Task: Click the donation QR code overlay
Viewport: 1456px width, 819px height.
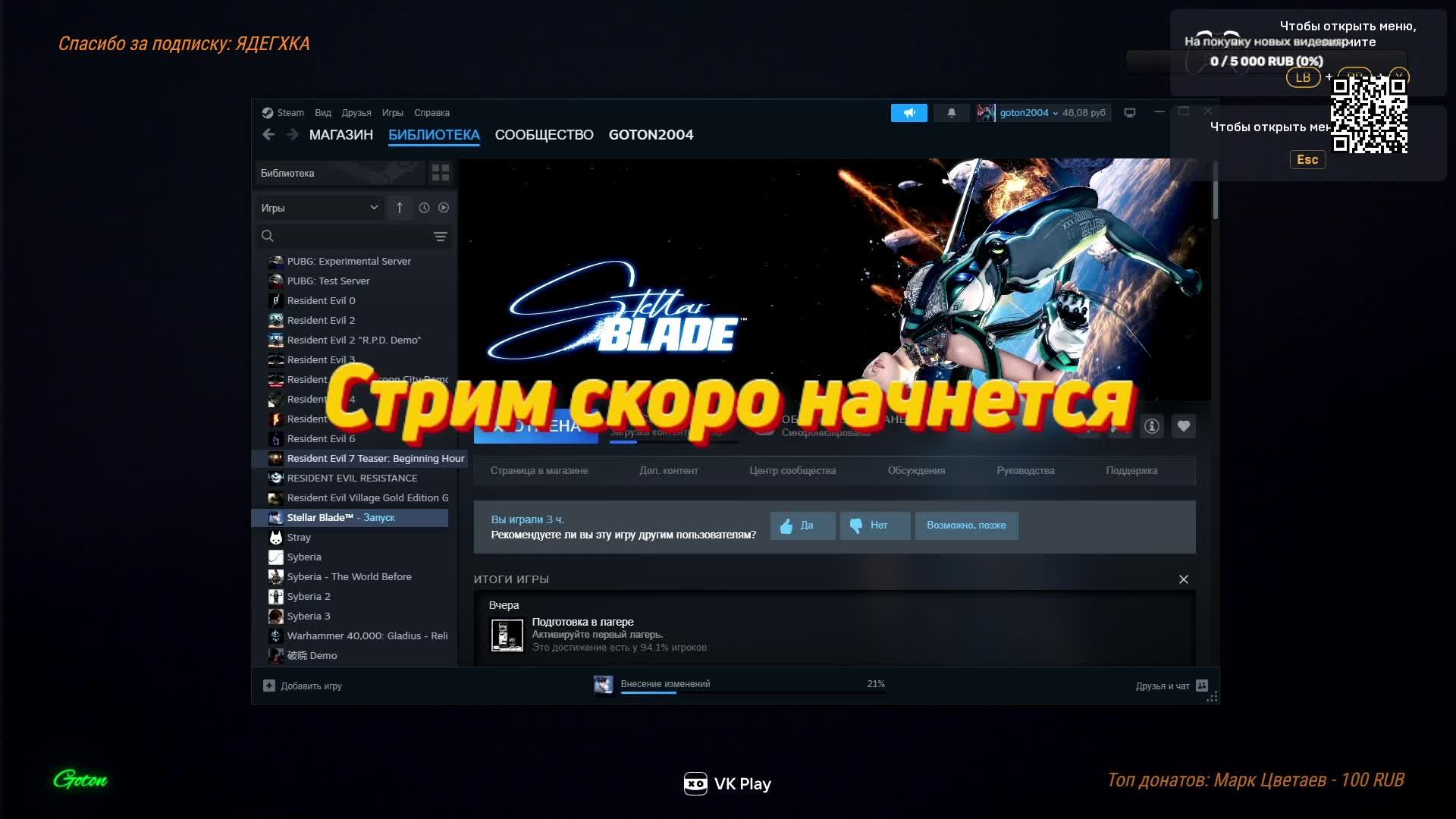Action: [1370, 115]
